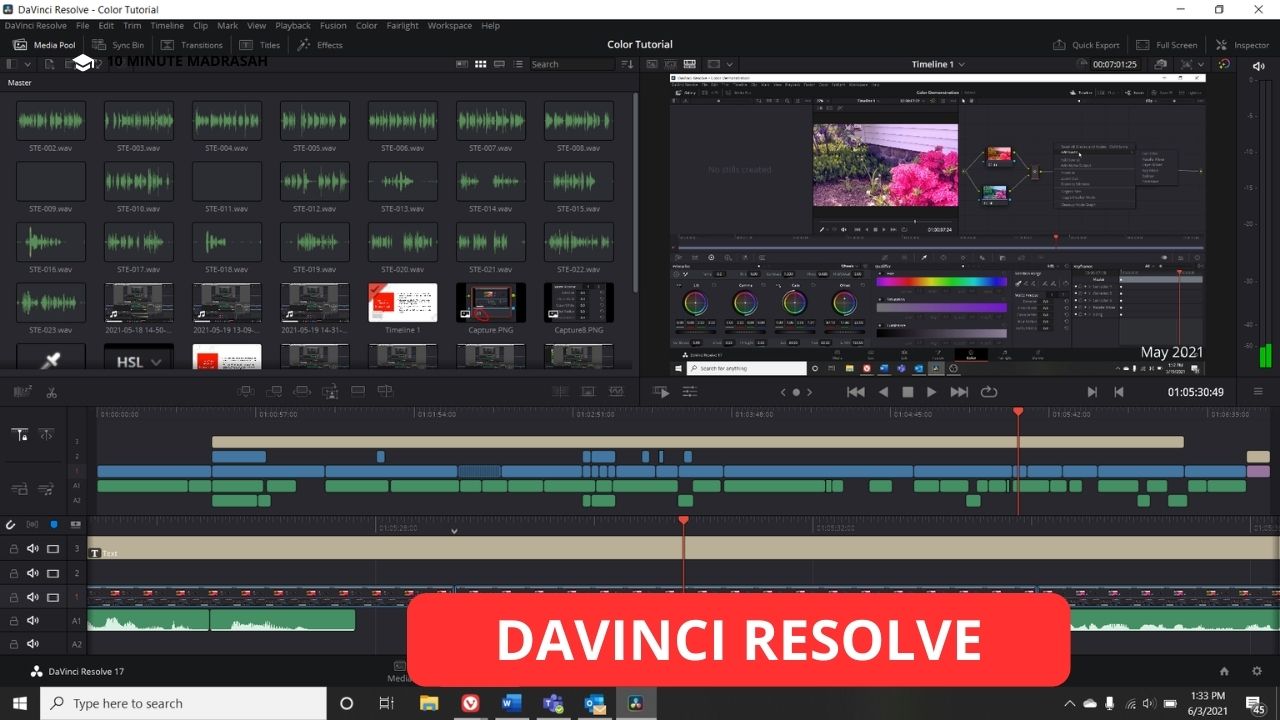
Task: Click the bypass color grades icon
Action: pyautogui.click(x=1224, y=64)
